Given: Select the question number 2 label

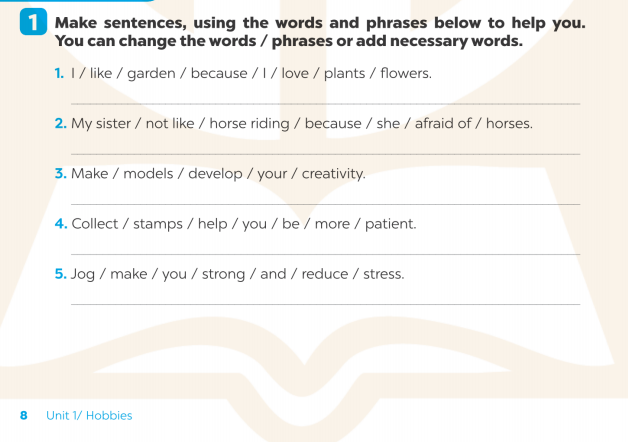Looking at the screenshot, I should [60, 123].
